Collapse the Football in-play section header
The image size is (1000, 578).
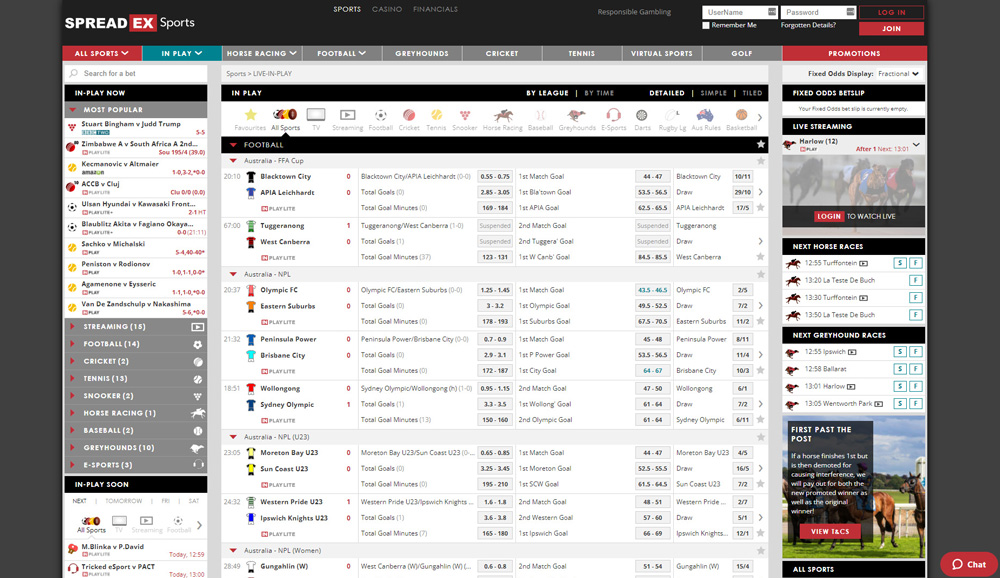click(495, 145)
